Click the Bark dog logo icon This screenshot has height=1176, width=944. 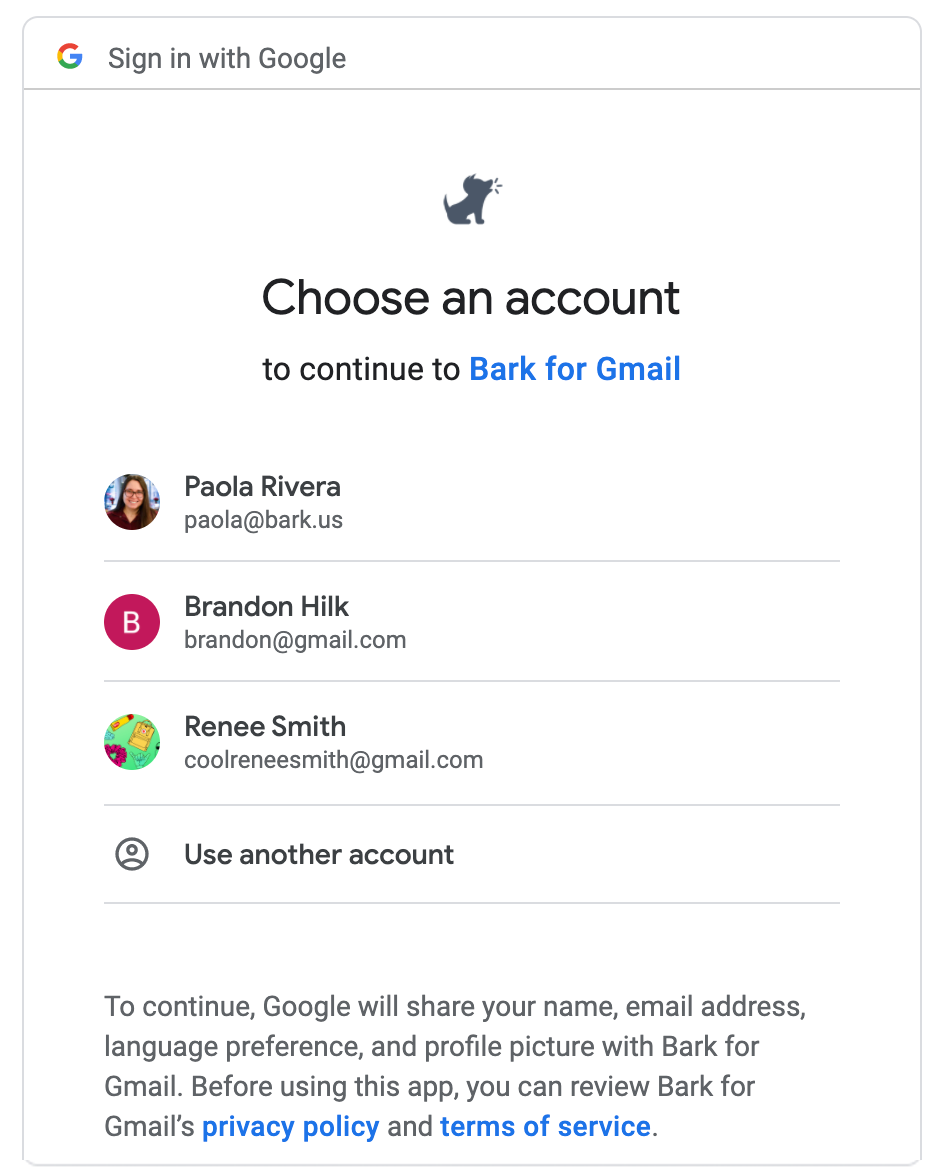(x=472, y=200)
